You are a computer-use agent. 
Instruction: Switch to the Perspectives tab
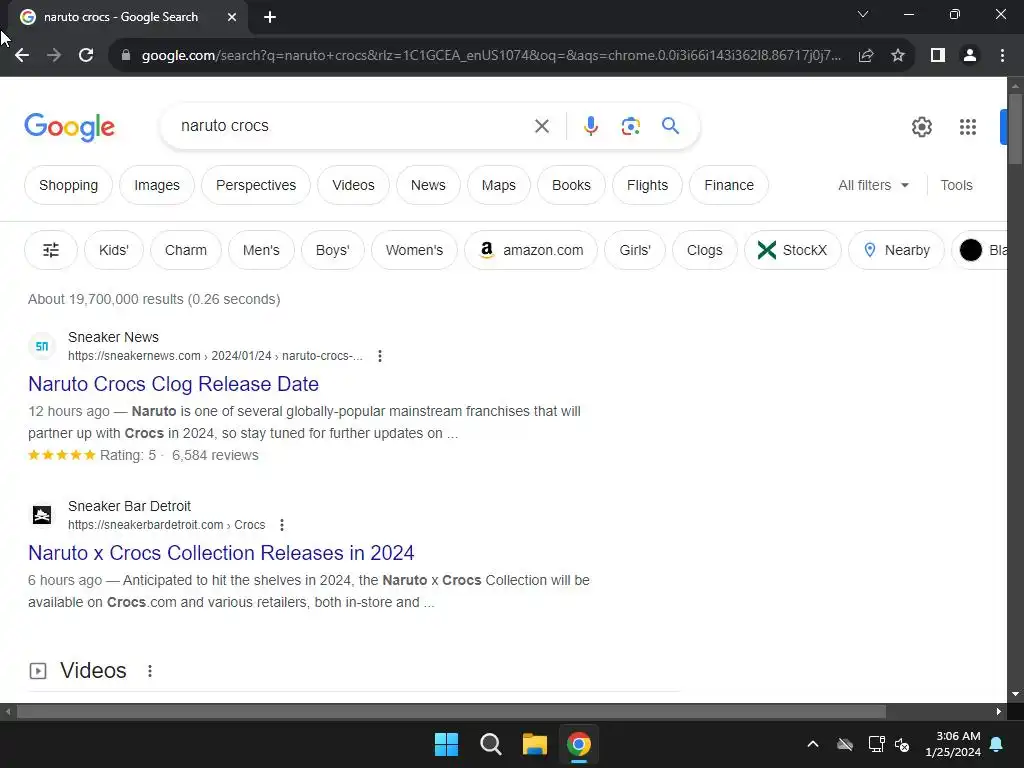[x=256, y=185]
